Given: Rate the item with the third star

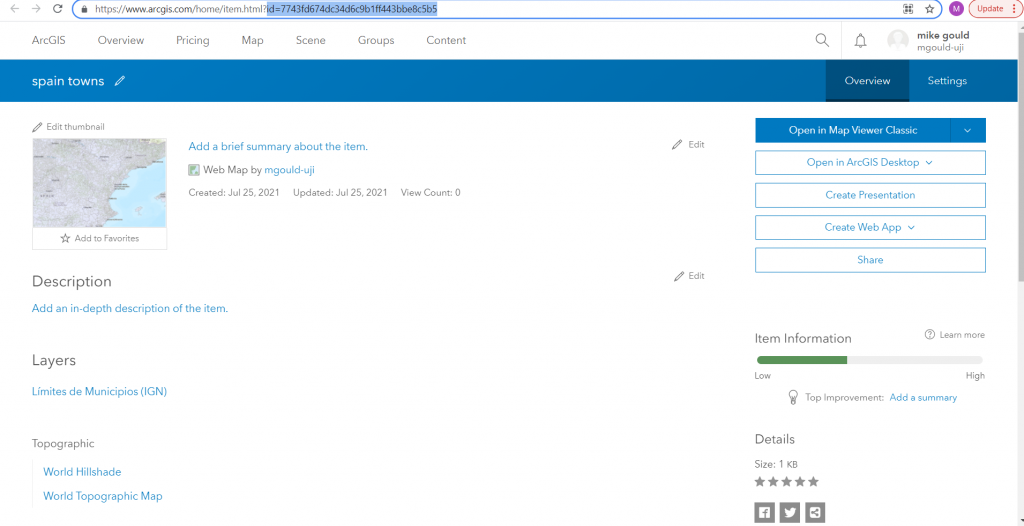Looking at the screenshot, I should click(786, 482).
